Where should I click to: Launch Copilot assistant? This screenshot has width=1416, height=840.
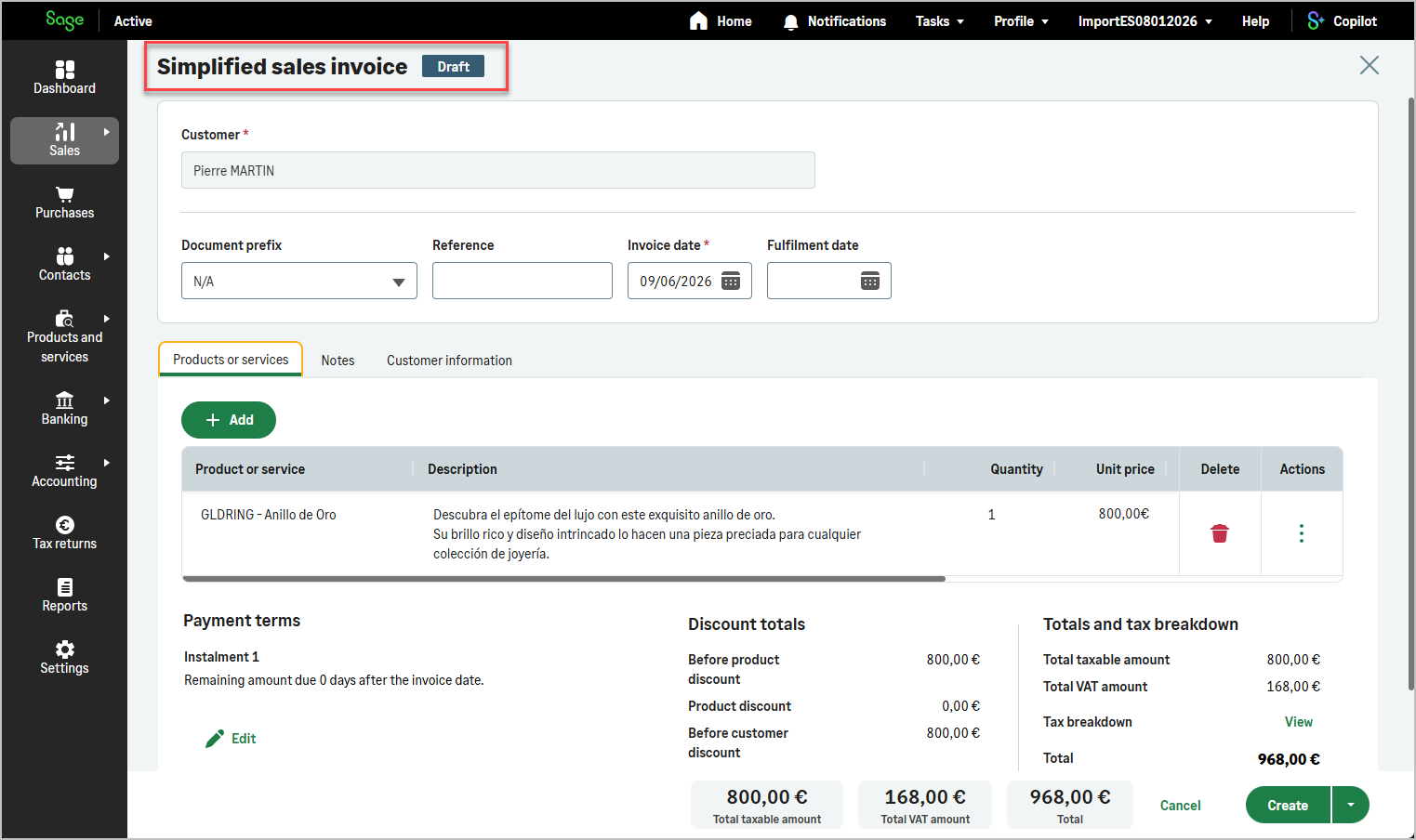[1342, 20]
